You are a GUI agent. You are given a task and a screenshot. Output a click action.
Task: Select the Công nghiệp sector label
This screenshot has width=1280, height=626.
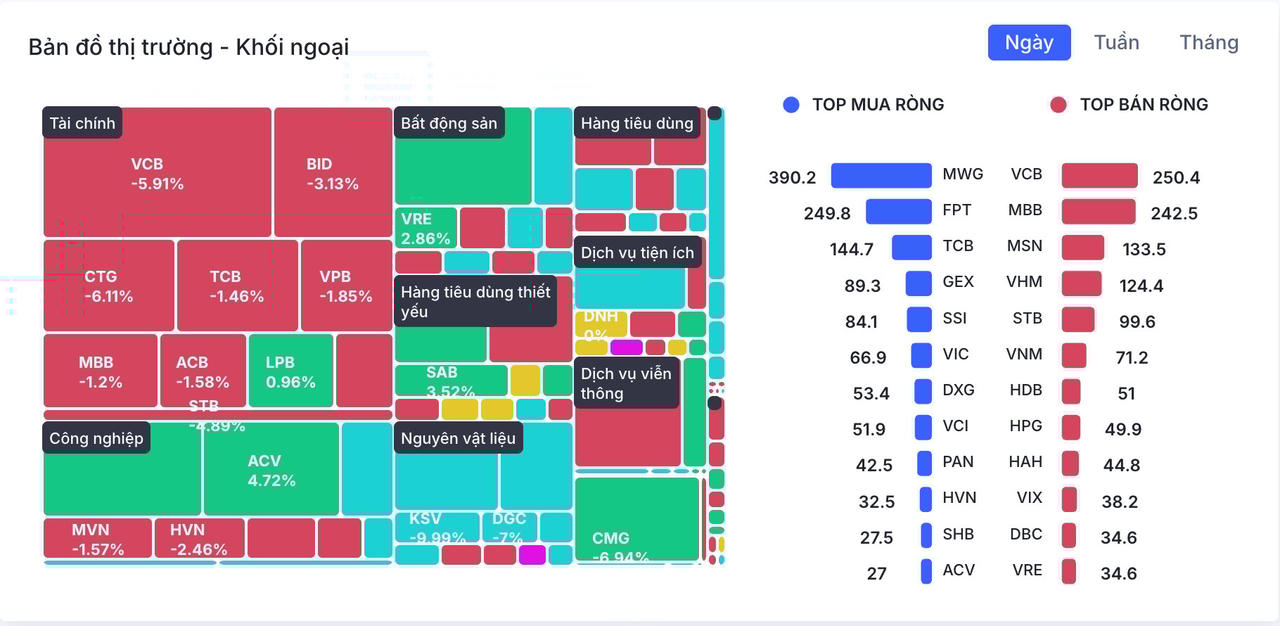pos(97,438)
